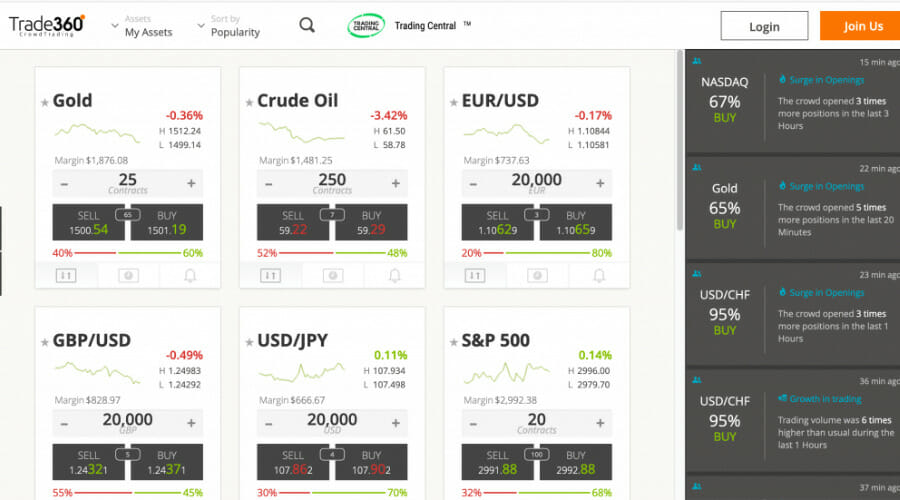Click the Login button

point(764,26)
